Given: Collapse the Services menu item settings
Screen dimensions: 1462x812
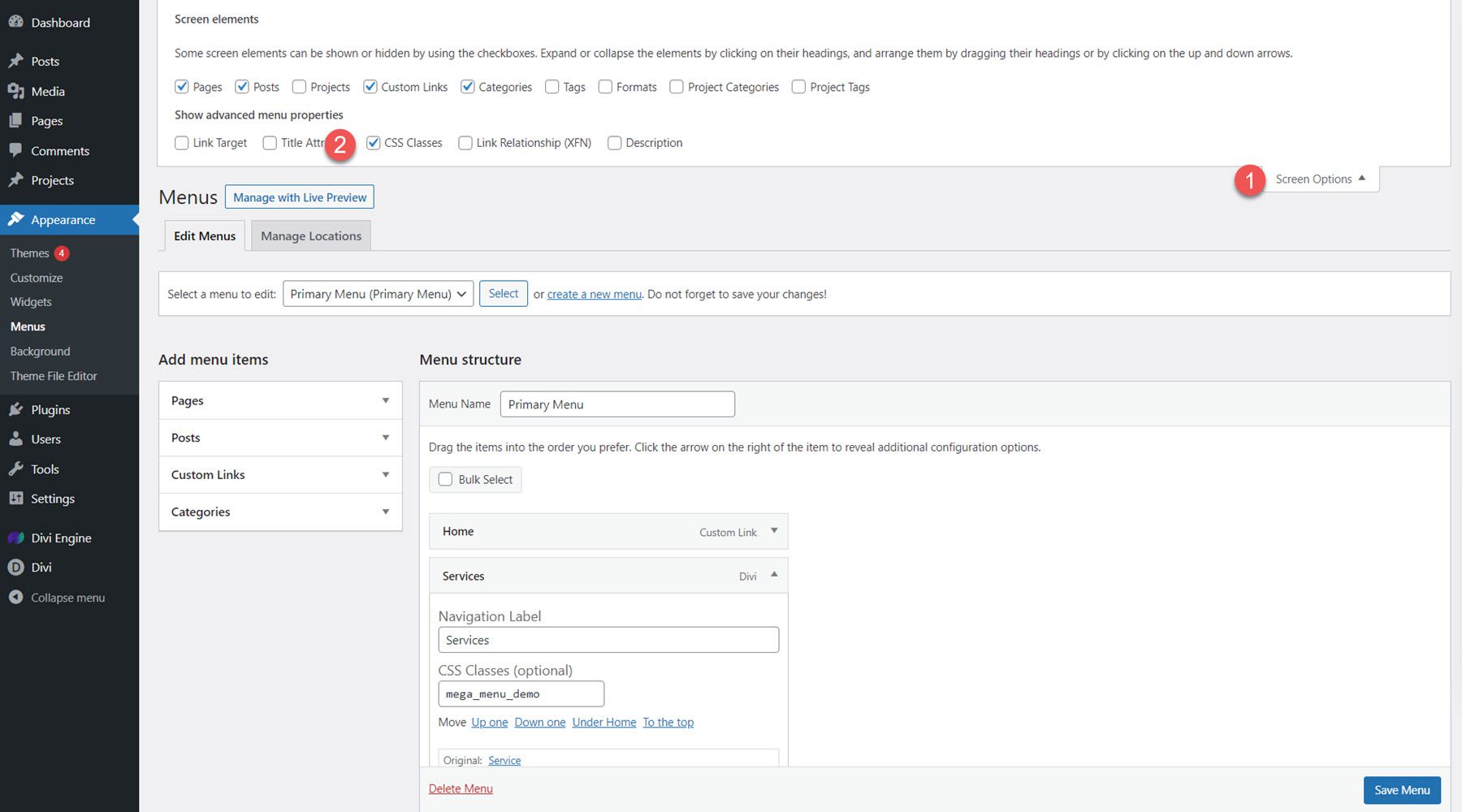Looking at the screenshot, I should click(773, 576).
